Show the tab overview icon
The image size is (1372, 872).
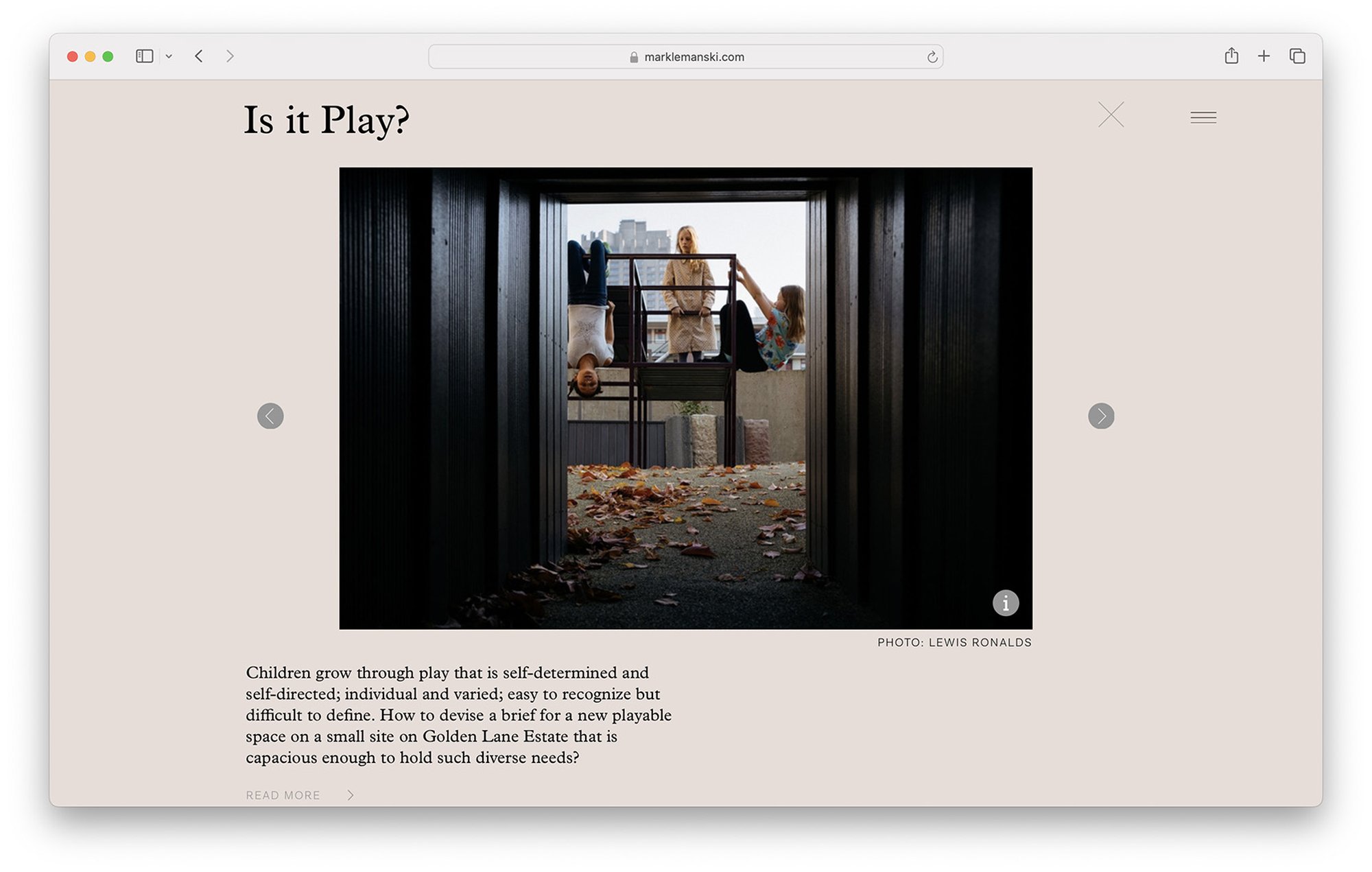tap(1297, 56)
